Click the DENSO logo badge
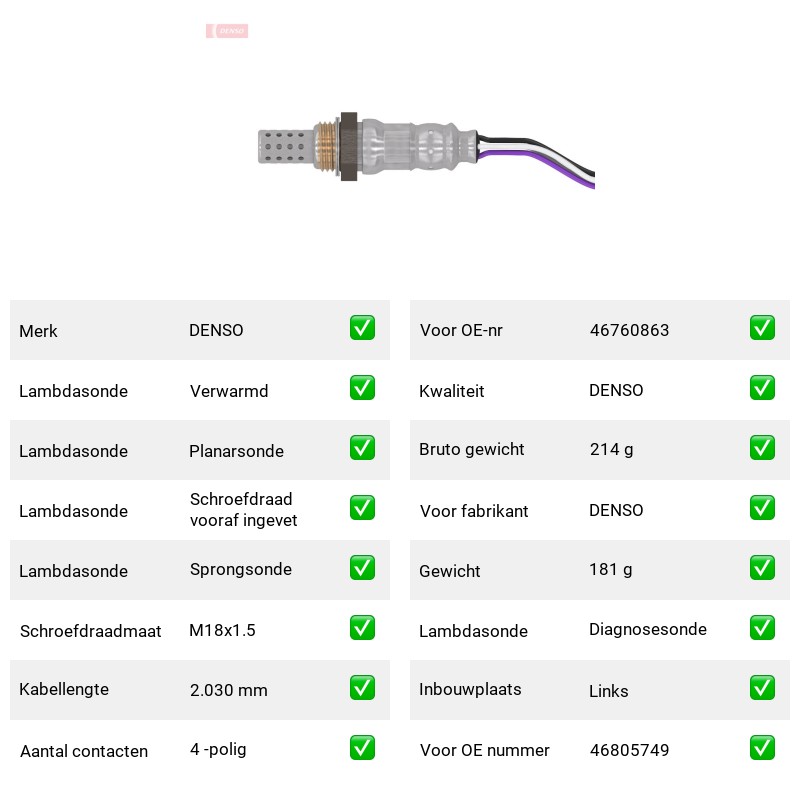800x800 pixels. (227, 31)
